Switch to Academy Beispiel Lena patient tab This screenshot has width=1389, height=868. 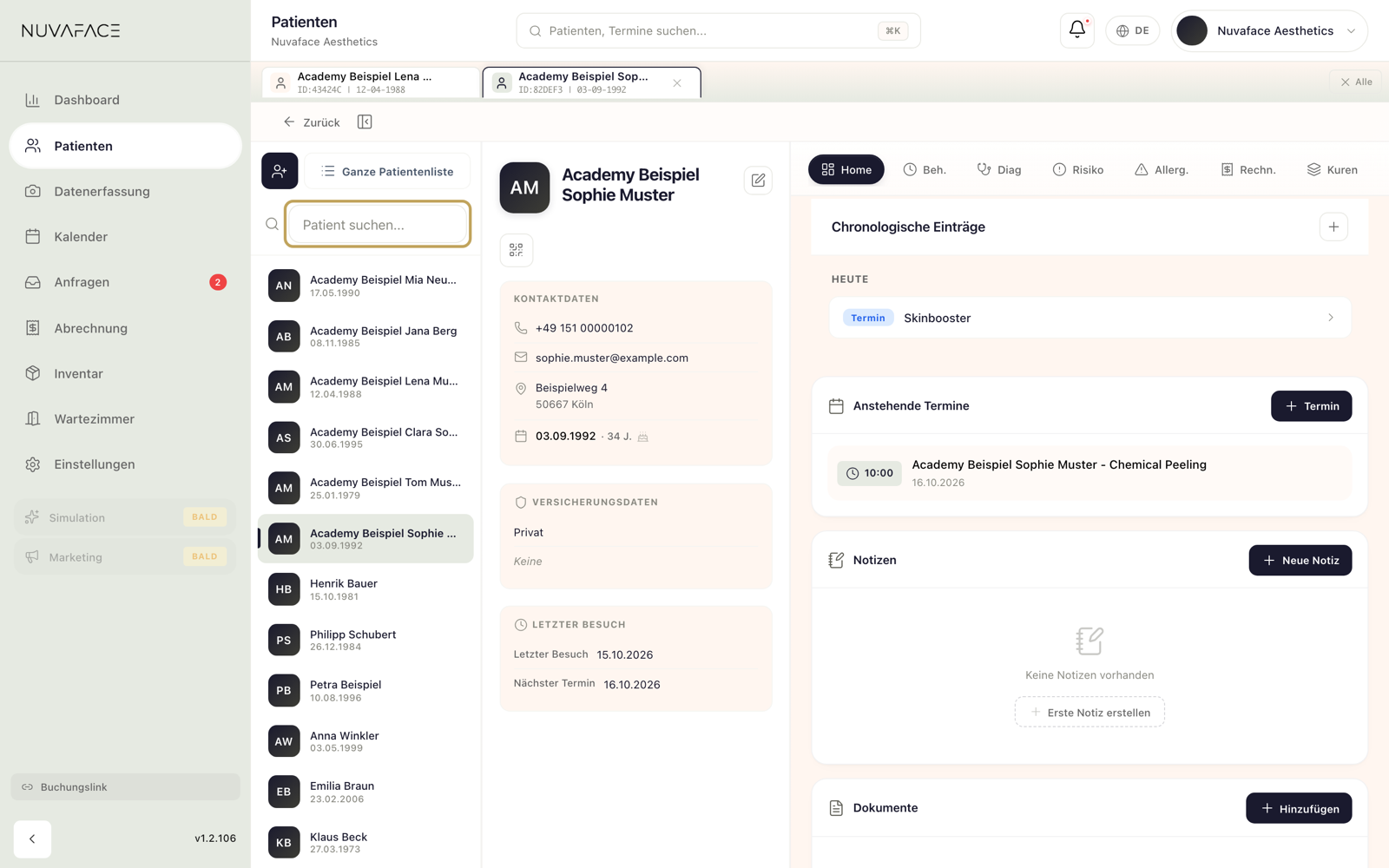click(x=371, y=82)
